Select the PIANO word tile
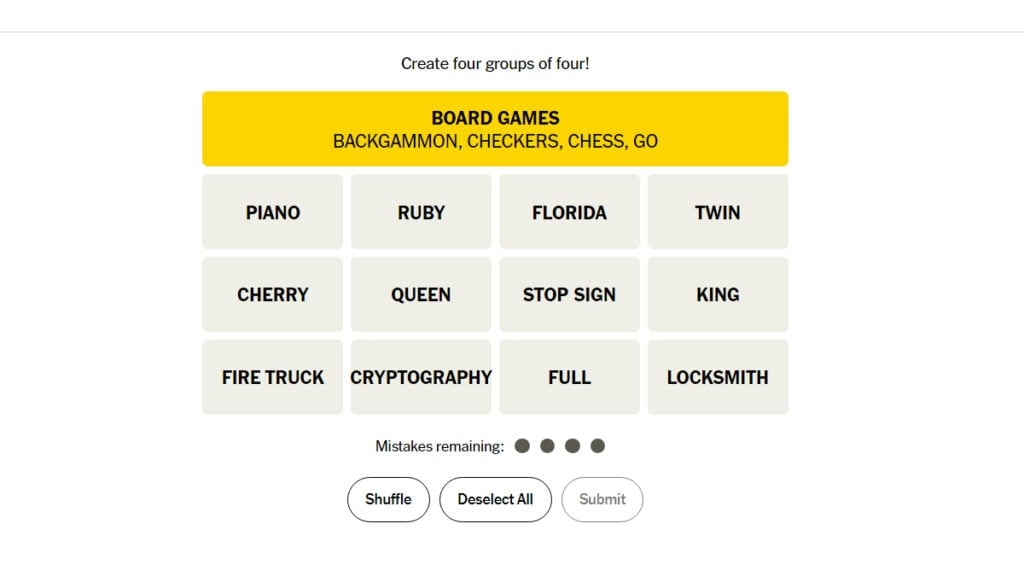 [272, 212]
